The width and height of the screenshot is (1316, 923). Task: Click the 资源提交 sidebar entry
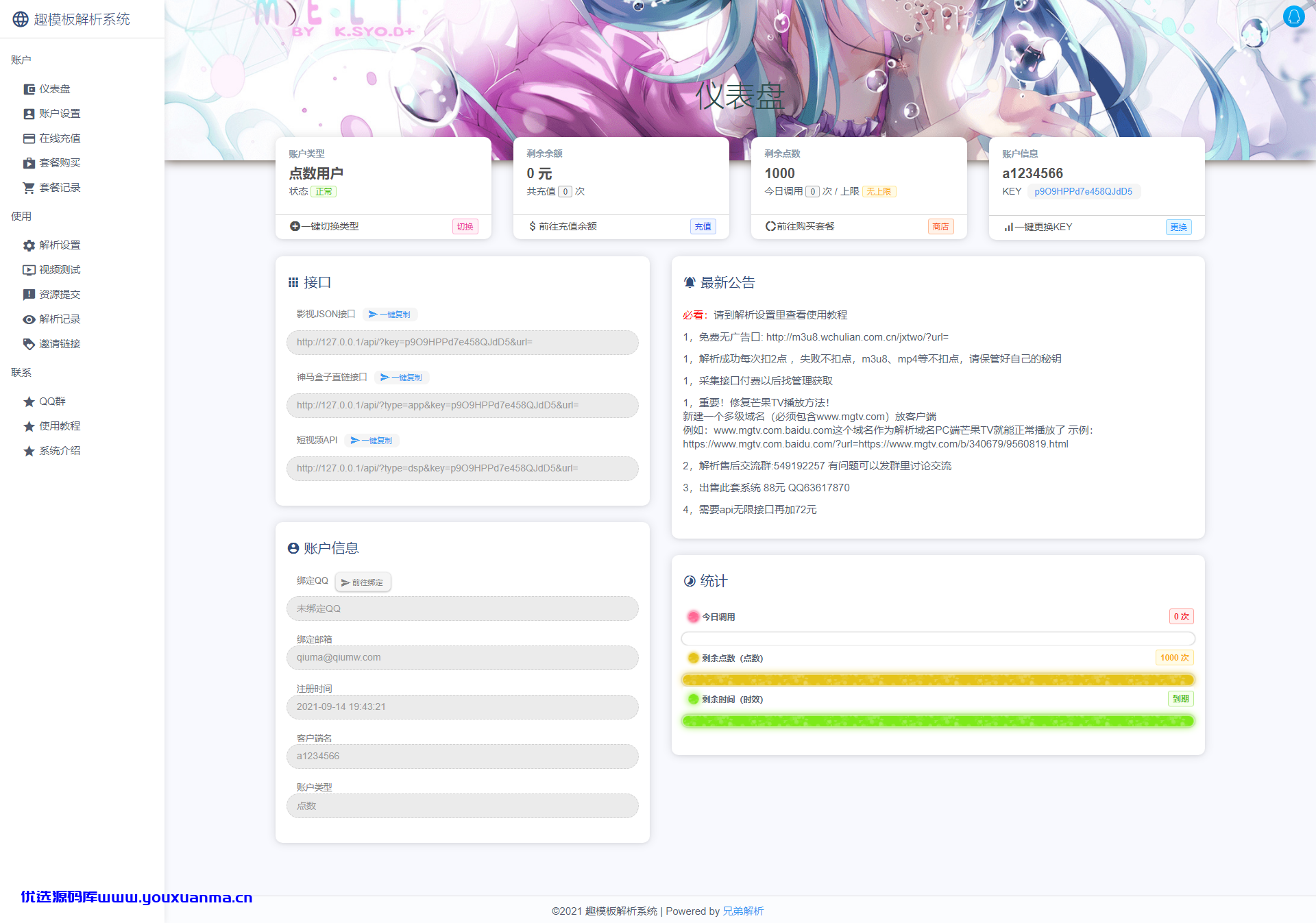tap(60, 295)
